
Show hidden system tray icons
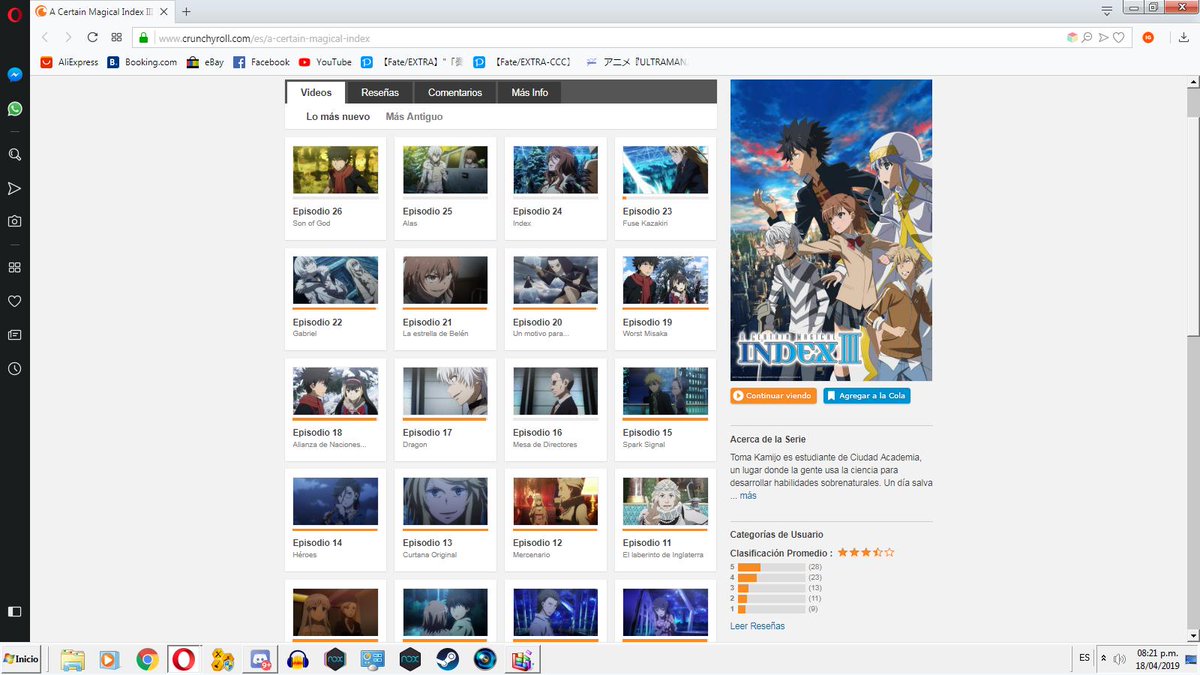[x=1103, y=658]
